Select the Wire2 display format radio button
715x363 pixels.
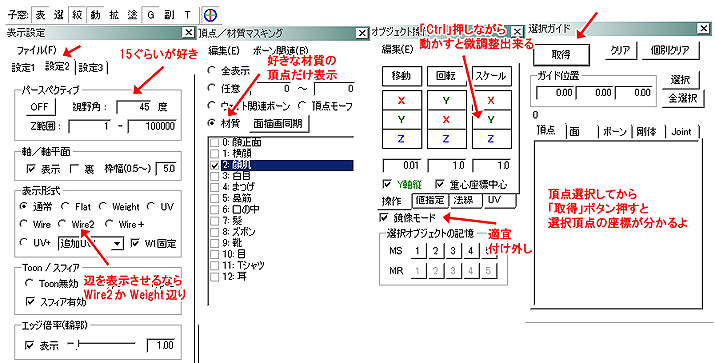pos(62,224)
